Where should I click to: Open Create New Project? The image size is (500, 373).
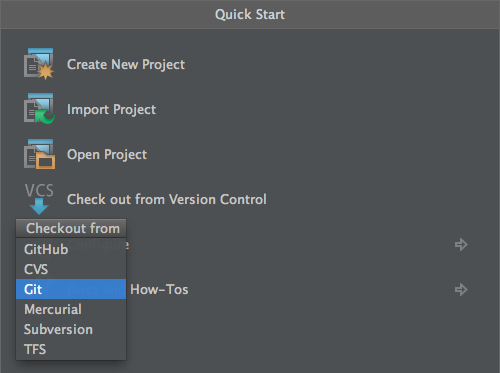[126, 64]
